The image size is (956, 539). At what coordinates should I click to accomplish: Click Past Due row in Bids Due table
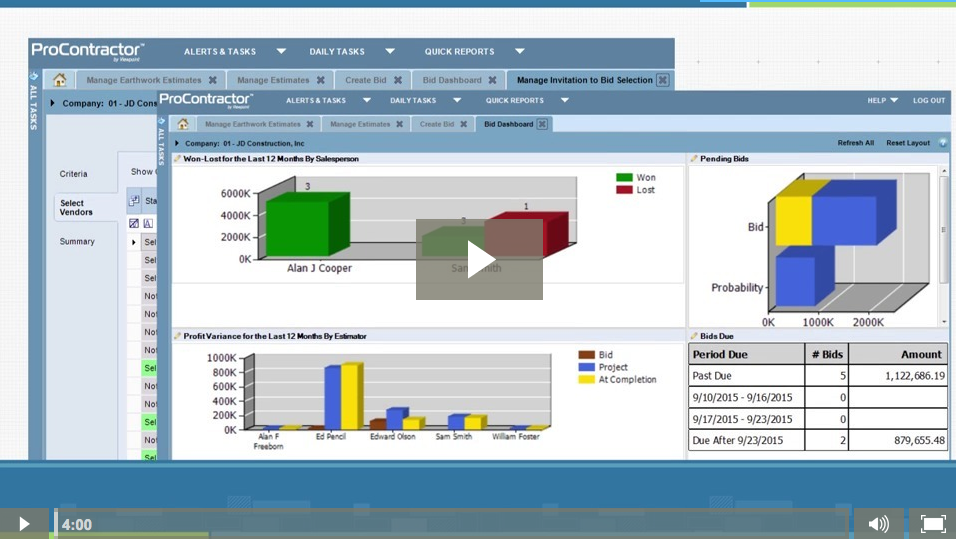[818, 376]
